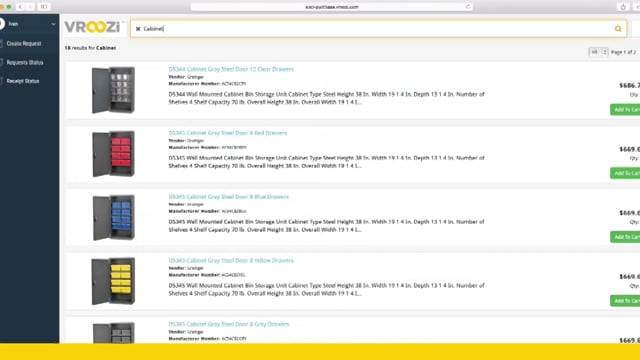640x360 pixels.
Task: Click the user avatar icon in sidebar
Action: pos(2,24)
